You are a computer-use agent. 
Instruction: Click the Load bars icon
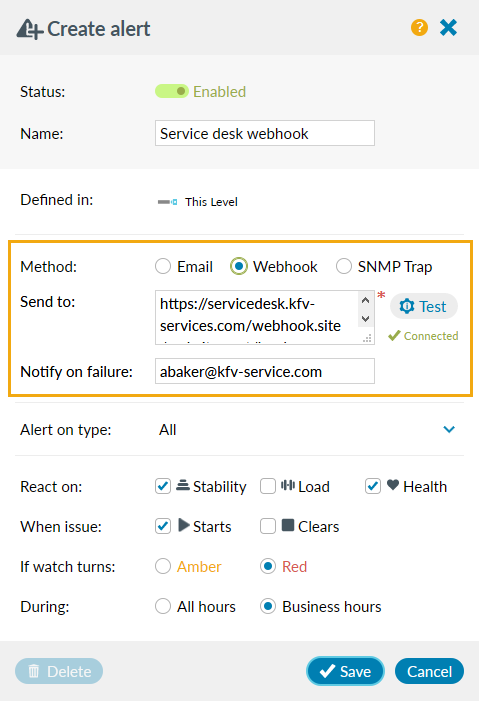288,485
